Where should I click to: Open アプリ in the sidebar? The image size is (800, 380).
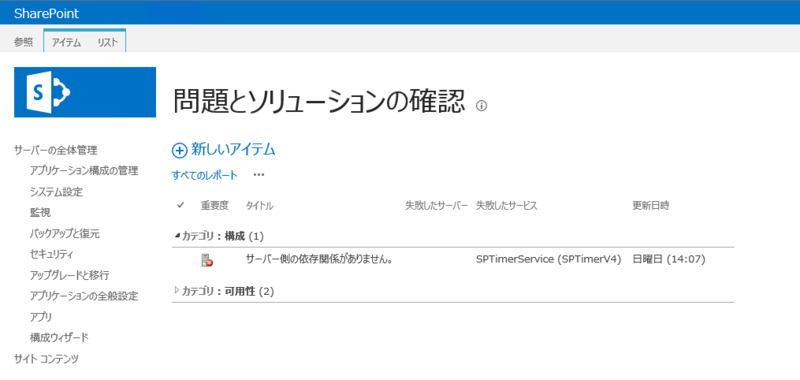coord(41,317)
